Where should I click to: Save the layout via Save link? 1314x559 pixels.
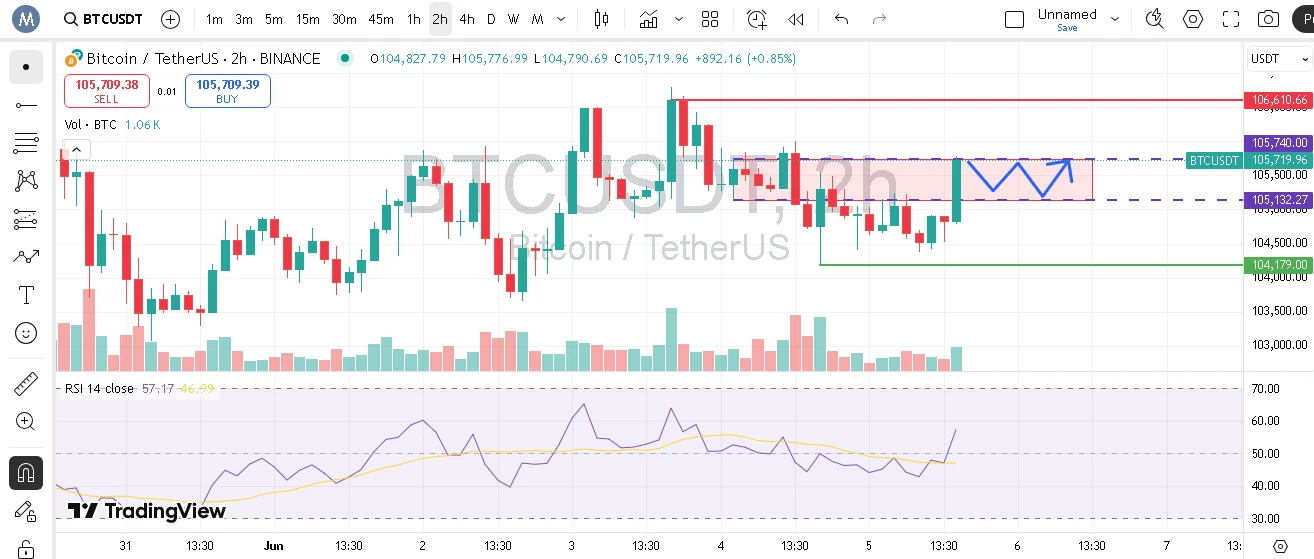pyautogui.click(x=1067, y=28)
